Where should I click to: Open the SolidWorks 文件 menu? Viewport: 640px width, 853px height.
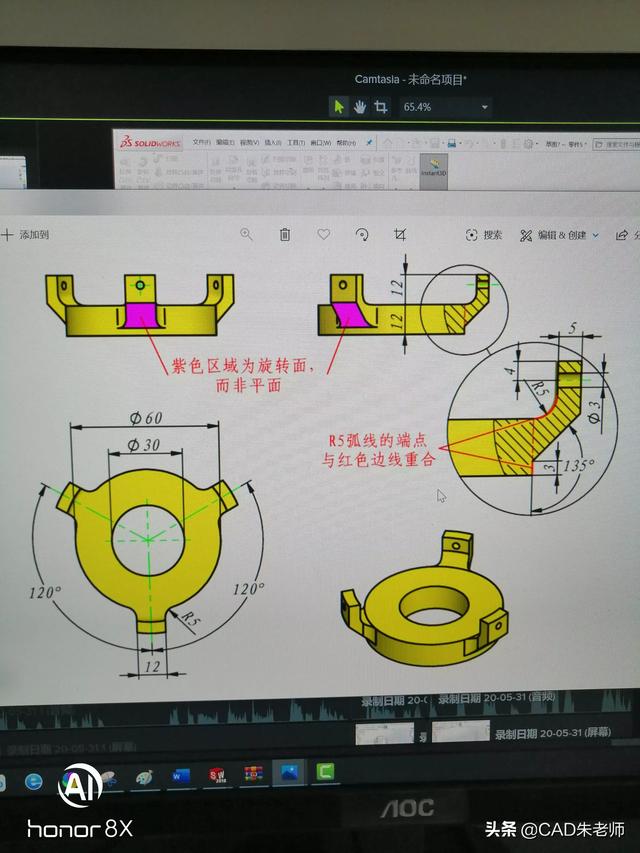[200, 143]
